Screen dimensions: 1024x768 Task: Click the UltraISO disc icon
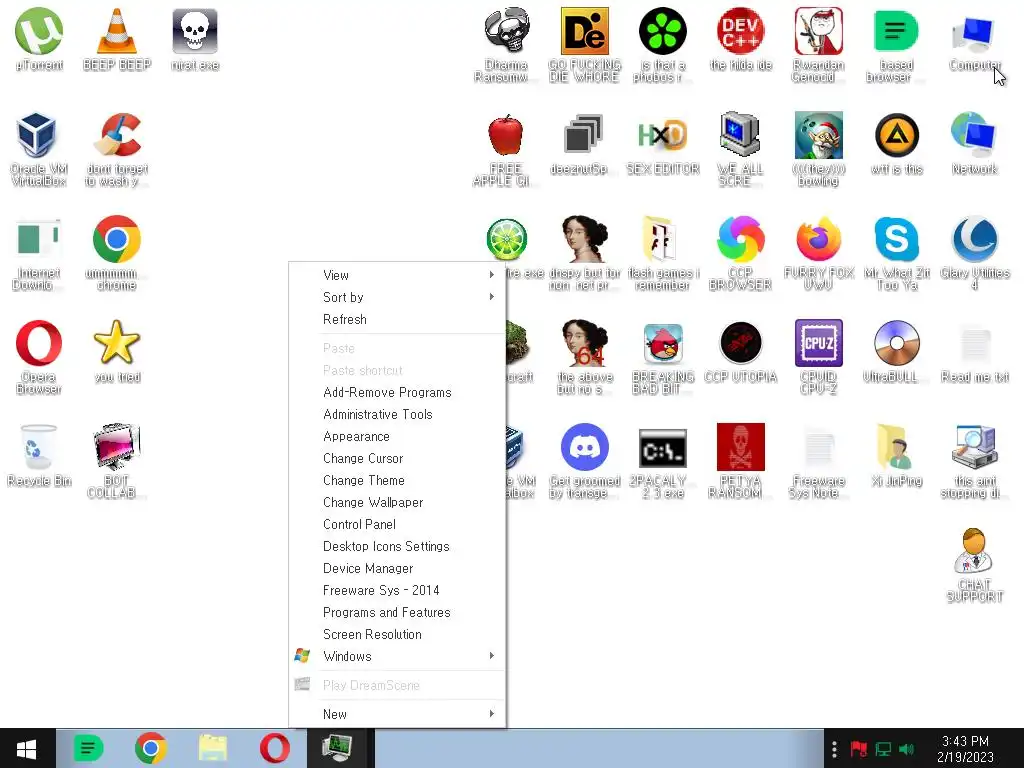tap(897, 343)
